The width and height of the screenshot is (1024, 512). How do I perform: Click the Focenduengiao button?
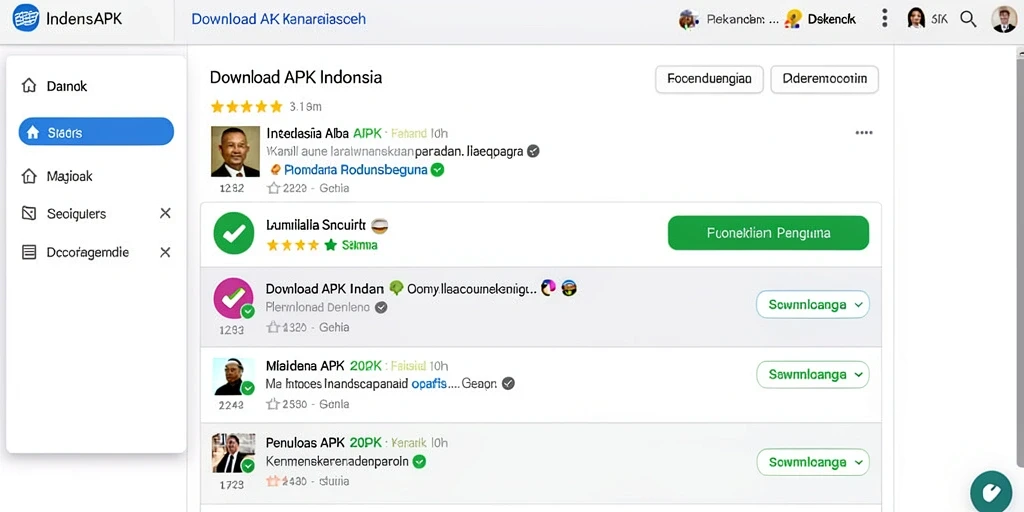click(709, 80)
